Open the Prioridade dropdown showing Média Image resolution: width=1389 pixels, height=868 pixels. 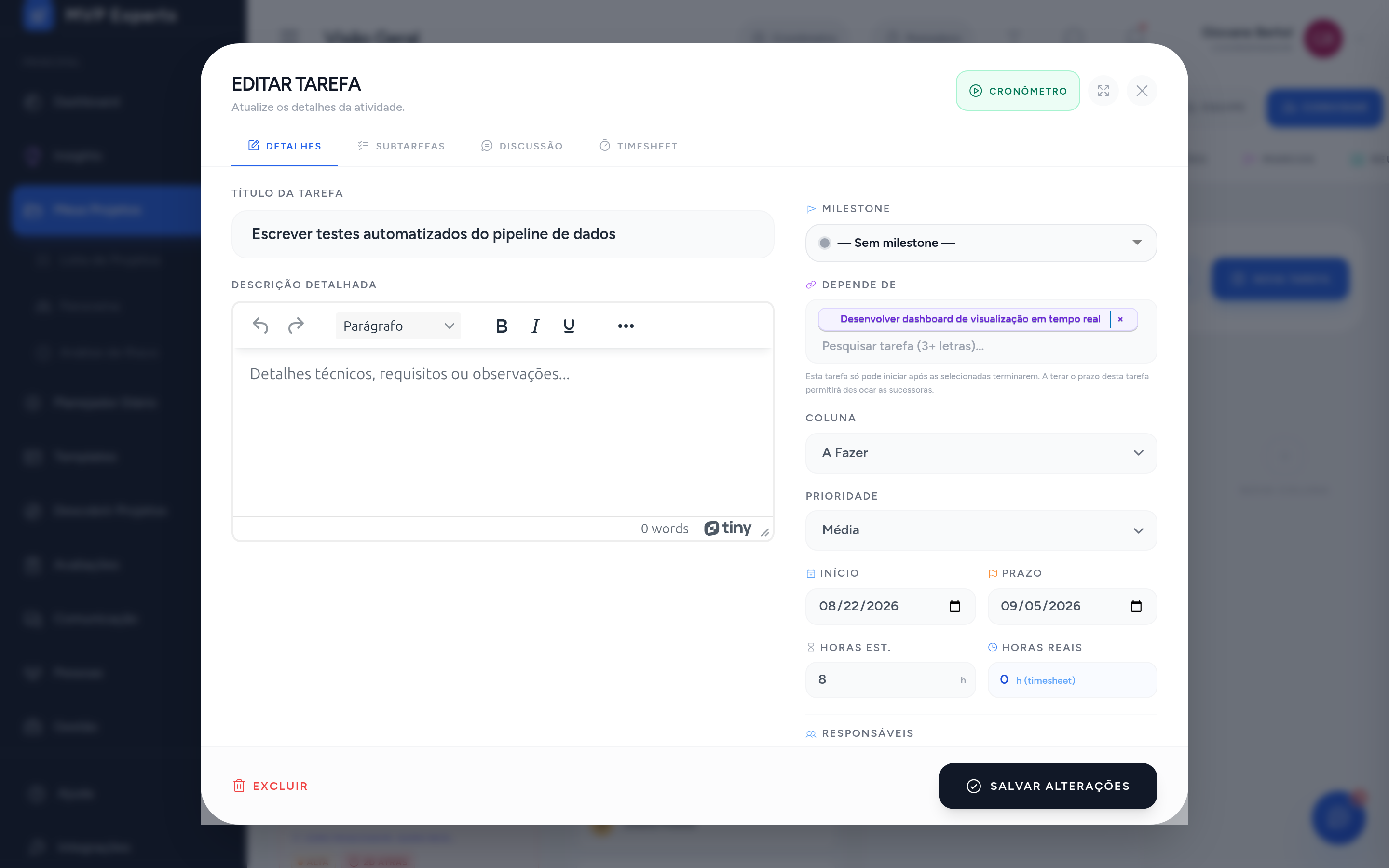pos(981,530)
